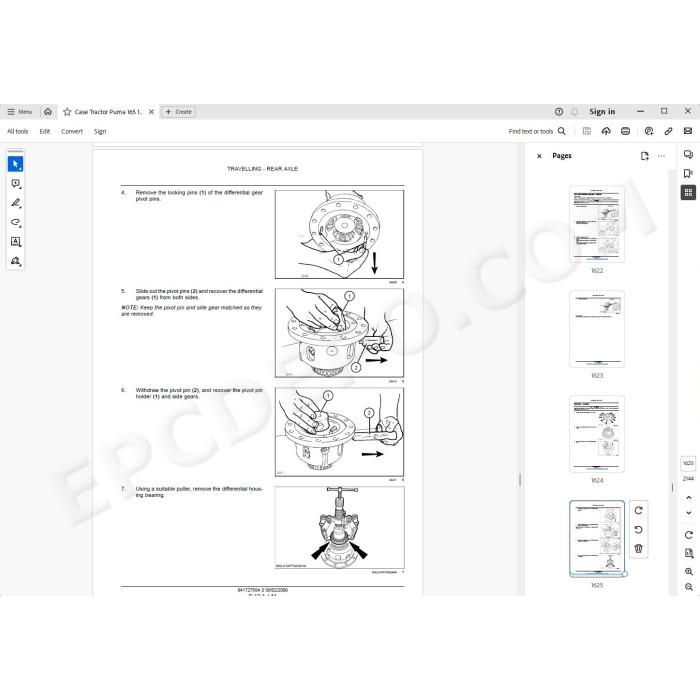Select page 1625 thumbnail

pos(597,538)
